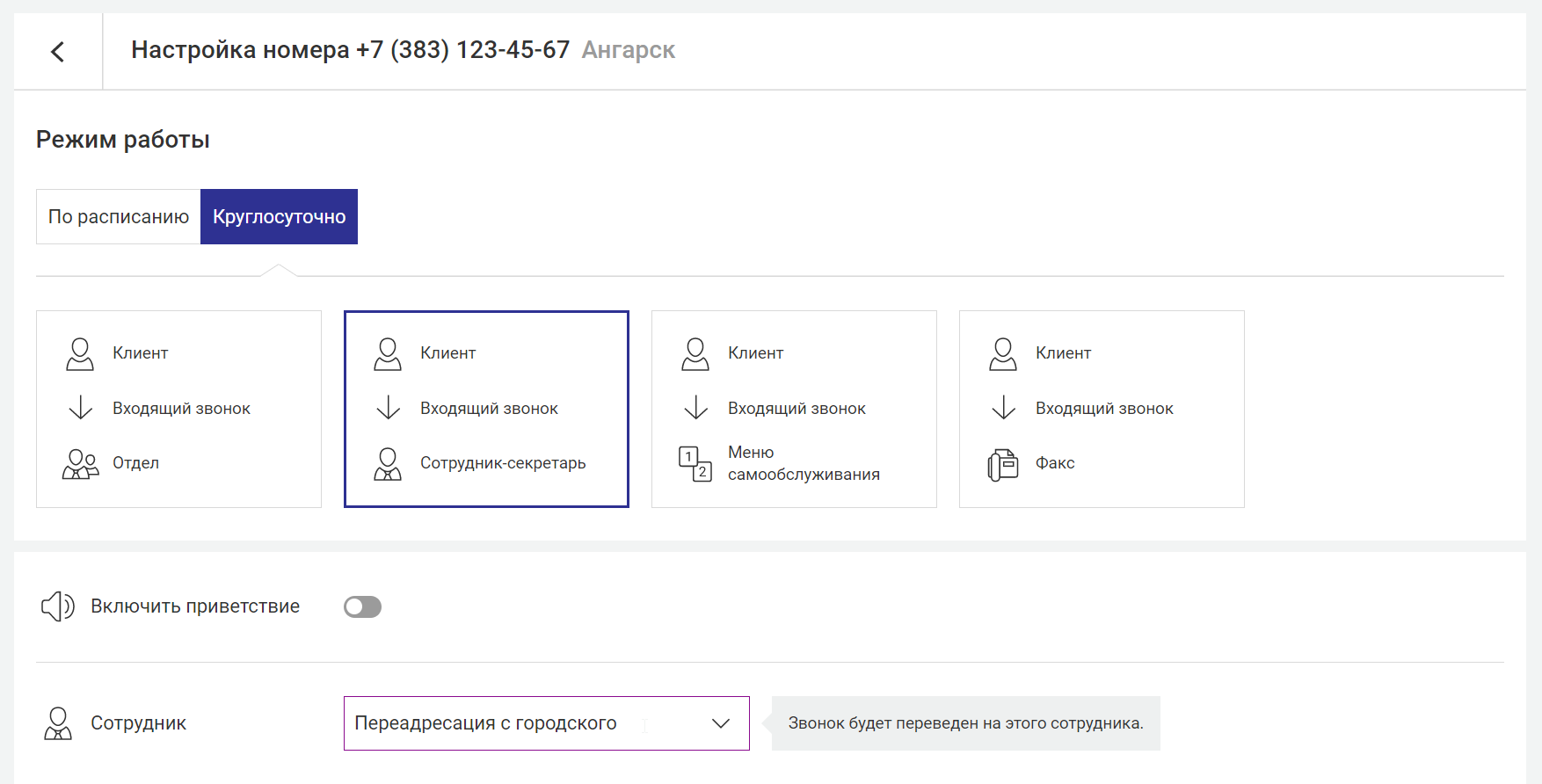This screenshot has width=1542, height=784.
Task: Click the self-service menu 1-2 icon
Action: click(695, 464)
